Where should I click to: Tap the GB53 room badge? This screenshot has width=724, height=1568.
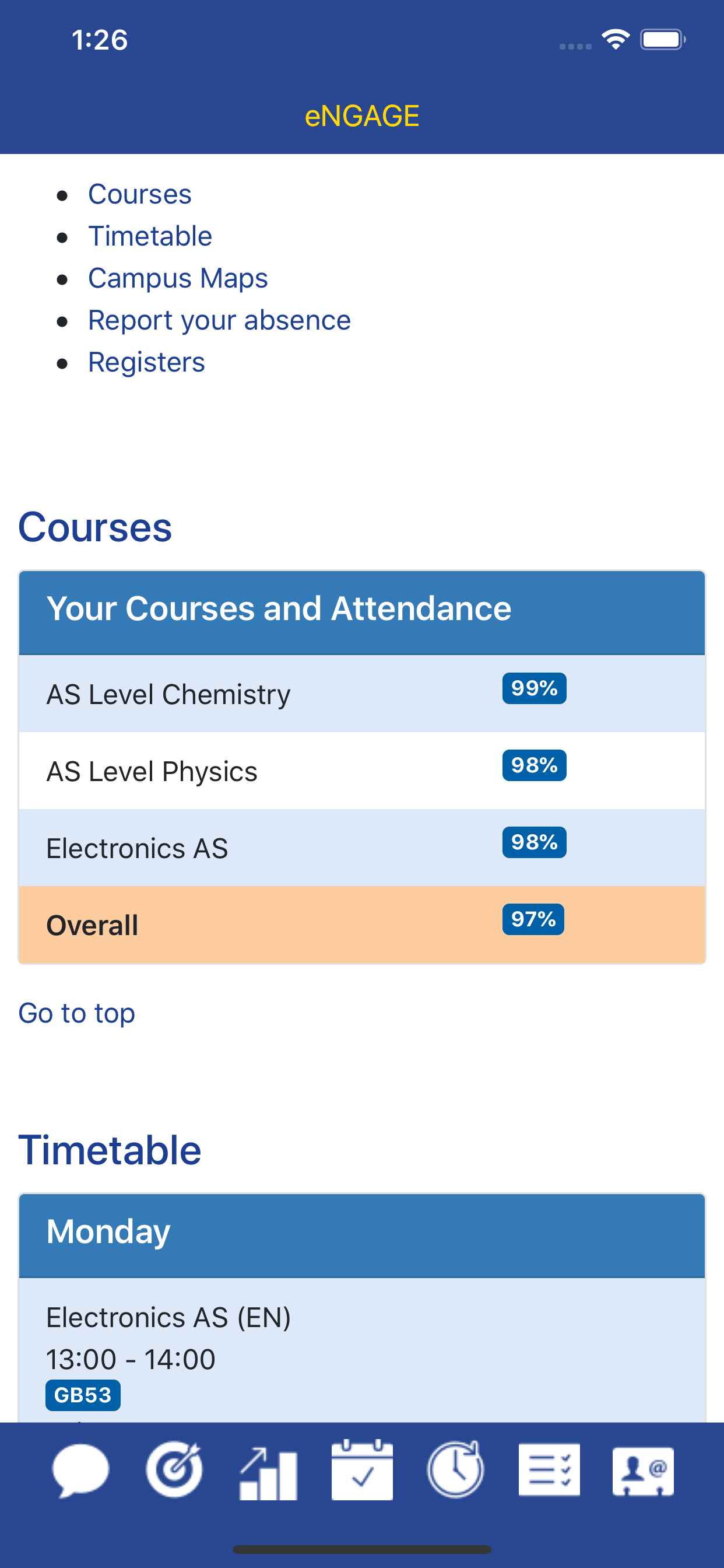(83, 1395)
